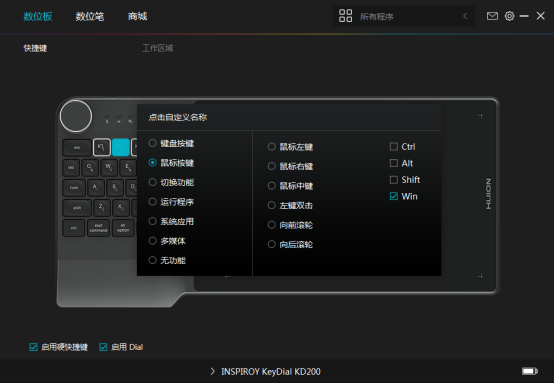Minimize the Huion driver window

524,16
